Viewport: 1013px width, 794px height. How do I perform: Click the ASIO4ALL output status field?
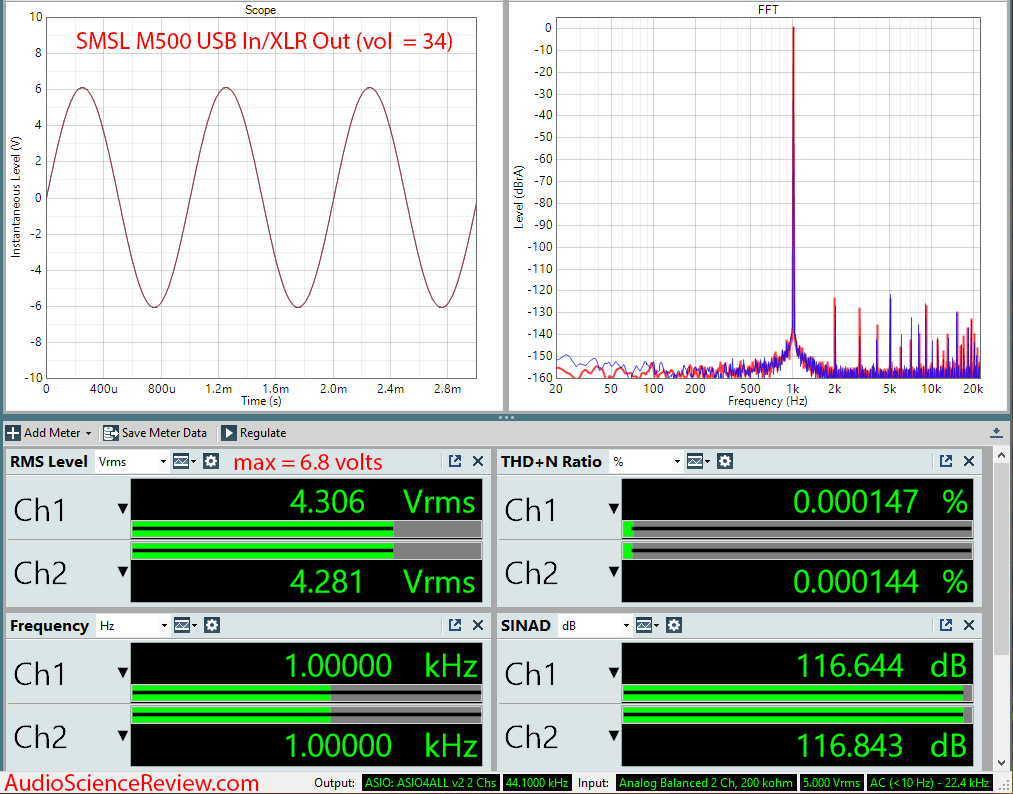point(430,783)
